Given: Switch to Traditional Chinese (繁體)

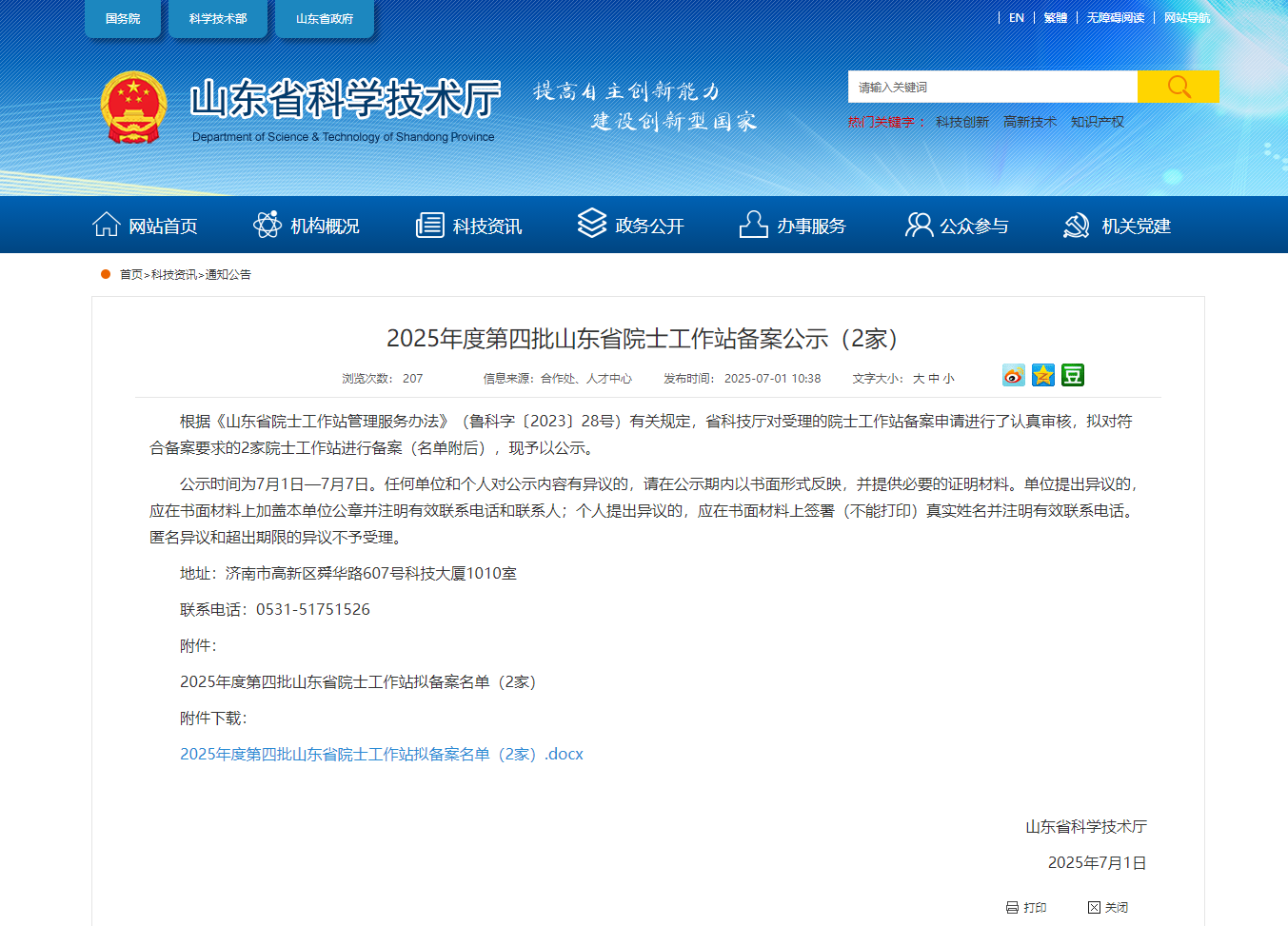Looking at the screenshot, I should pyautogui.click(x=1055, y=18).
